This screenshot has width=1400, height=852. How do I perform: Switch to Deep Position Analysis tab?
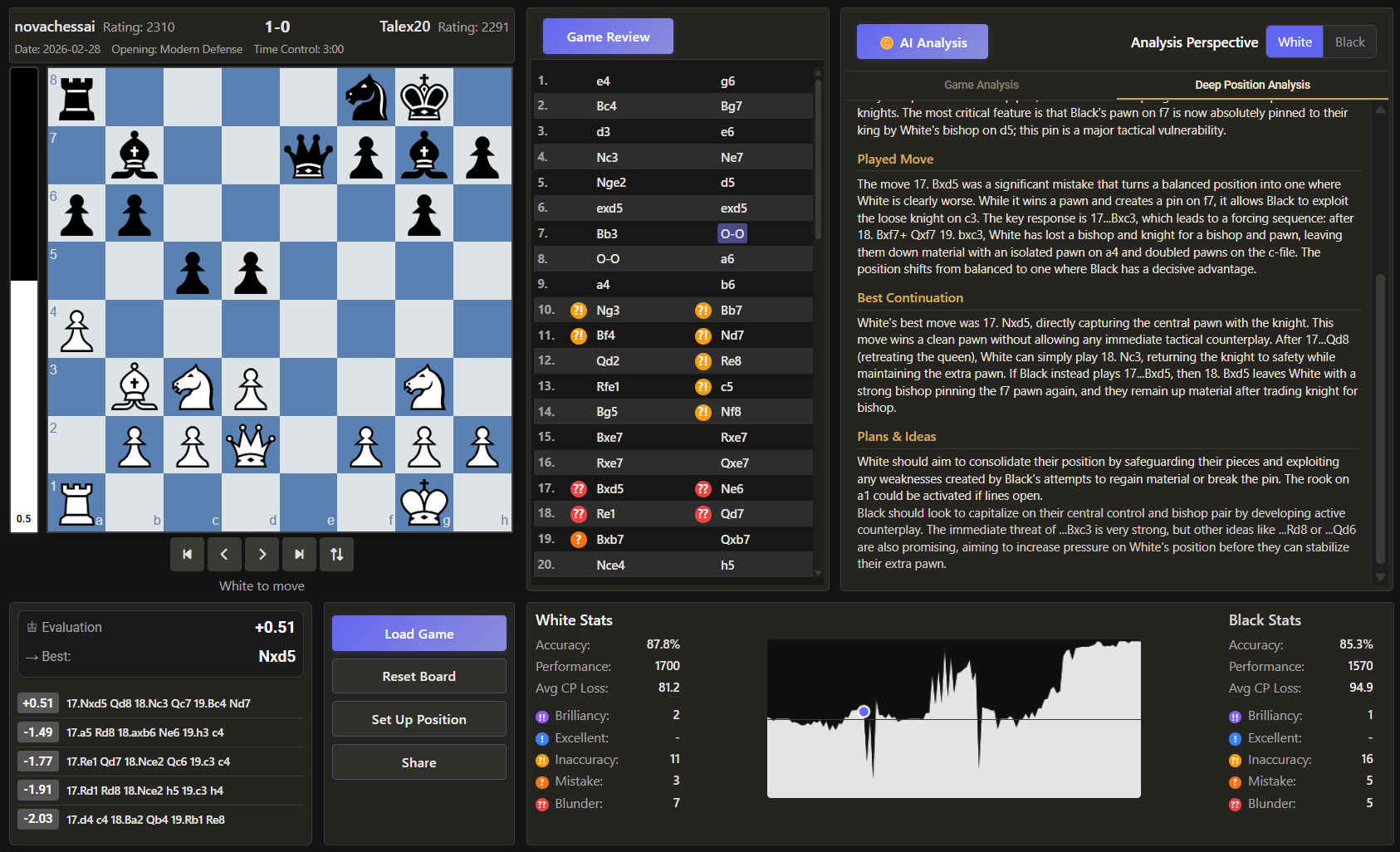tap(1251, 85)
